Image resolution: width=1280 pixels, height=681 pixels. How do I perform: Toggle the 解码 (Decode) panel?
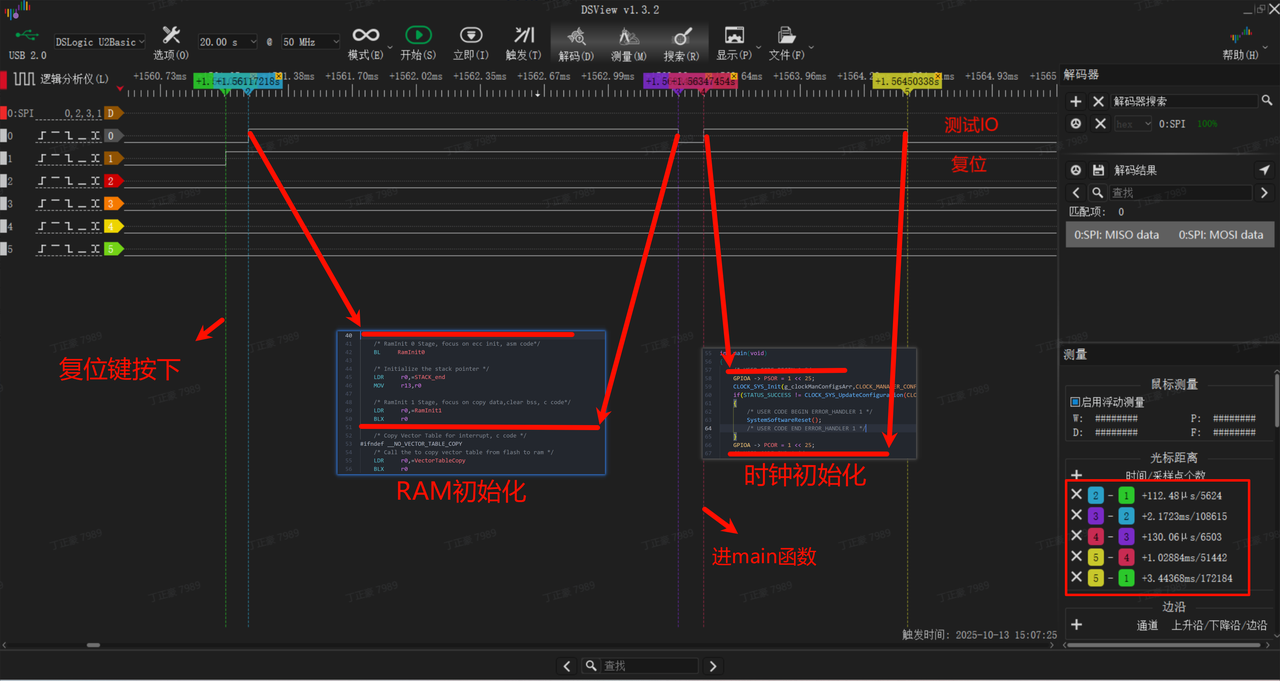pyautogui.click(x=576, y=38)
